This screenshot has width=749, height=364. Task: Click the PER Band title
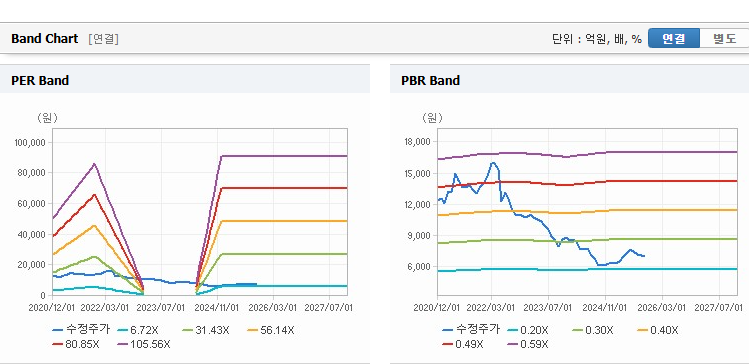click(x=40, y=80)
